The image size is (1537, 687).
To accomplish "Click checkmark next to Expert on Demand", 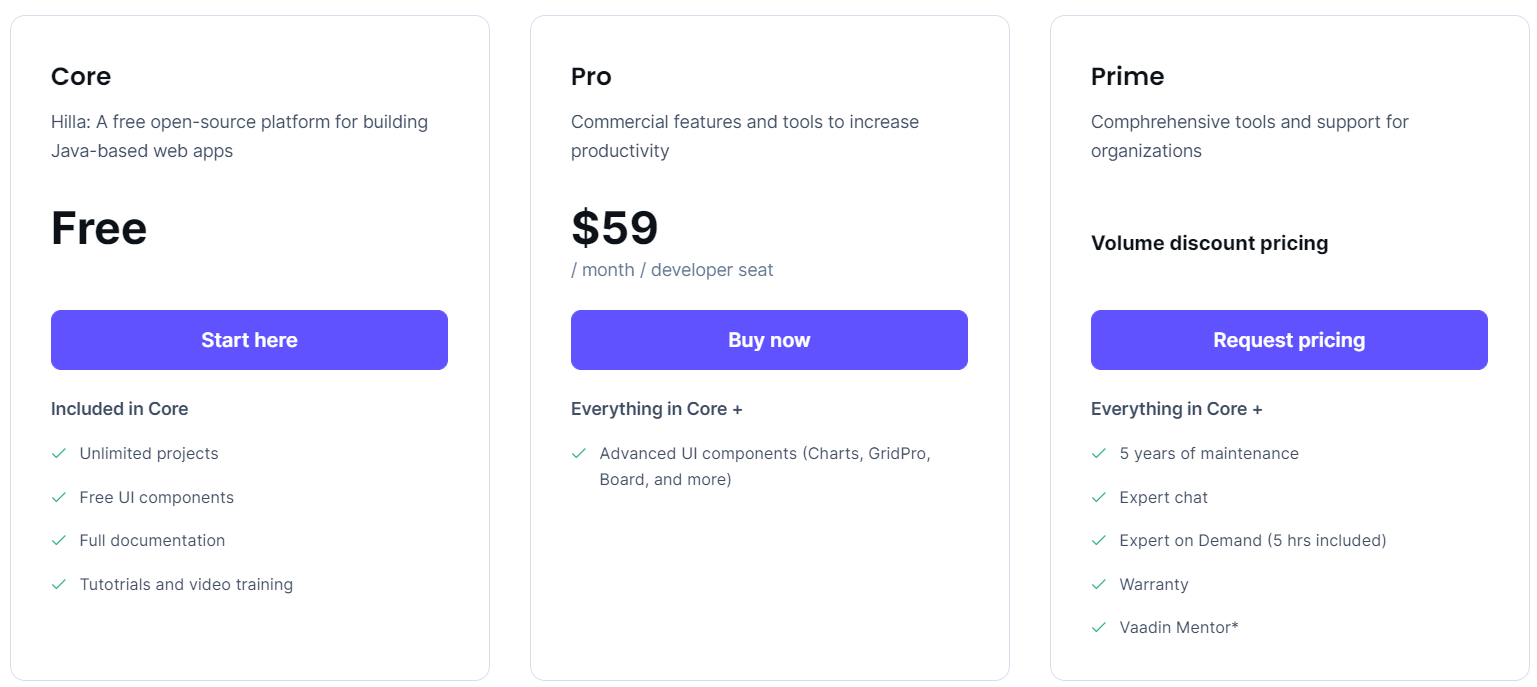I will coord(1099,541).
